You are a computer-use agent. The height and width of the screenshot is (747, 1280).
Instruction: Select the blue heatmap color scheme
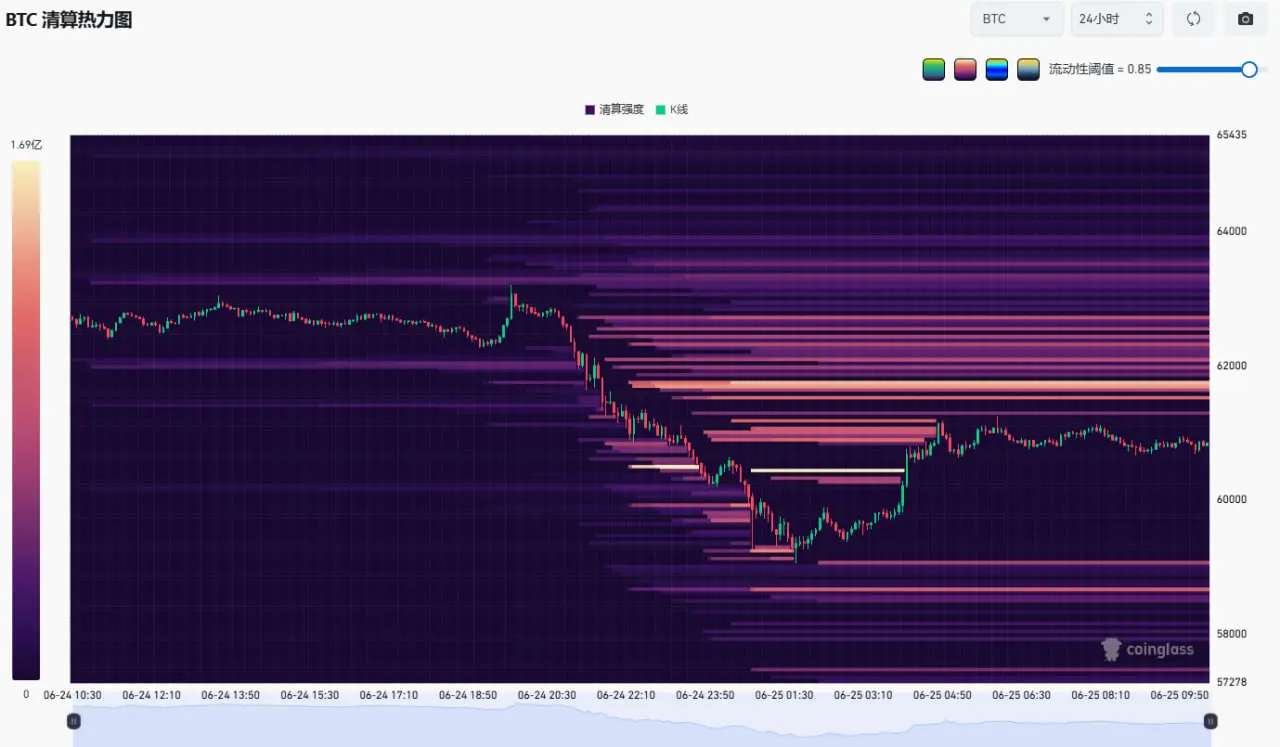997,69
